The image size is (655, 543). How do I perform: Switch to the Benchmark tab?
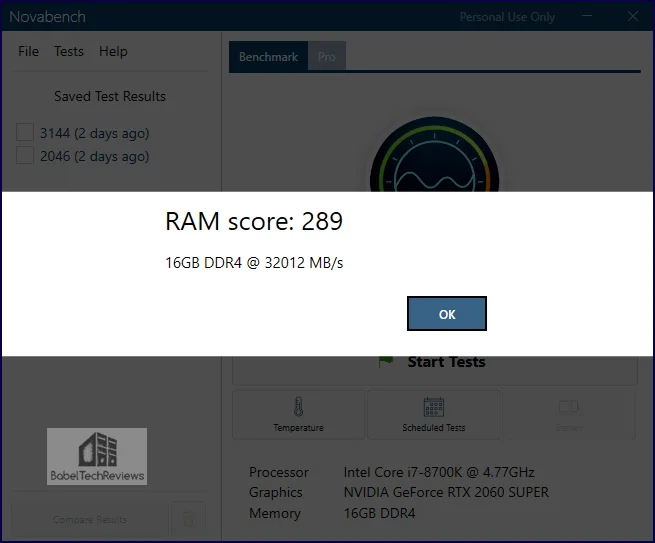click(x=268, y=56)
